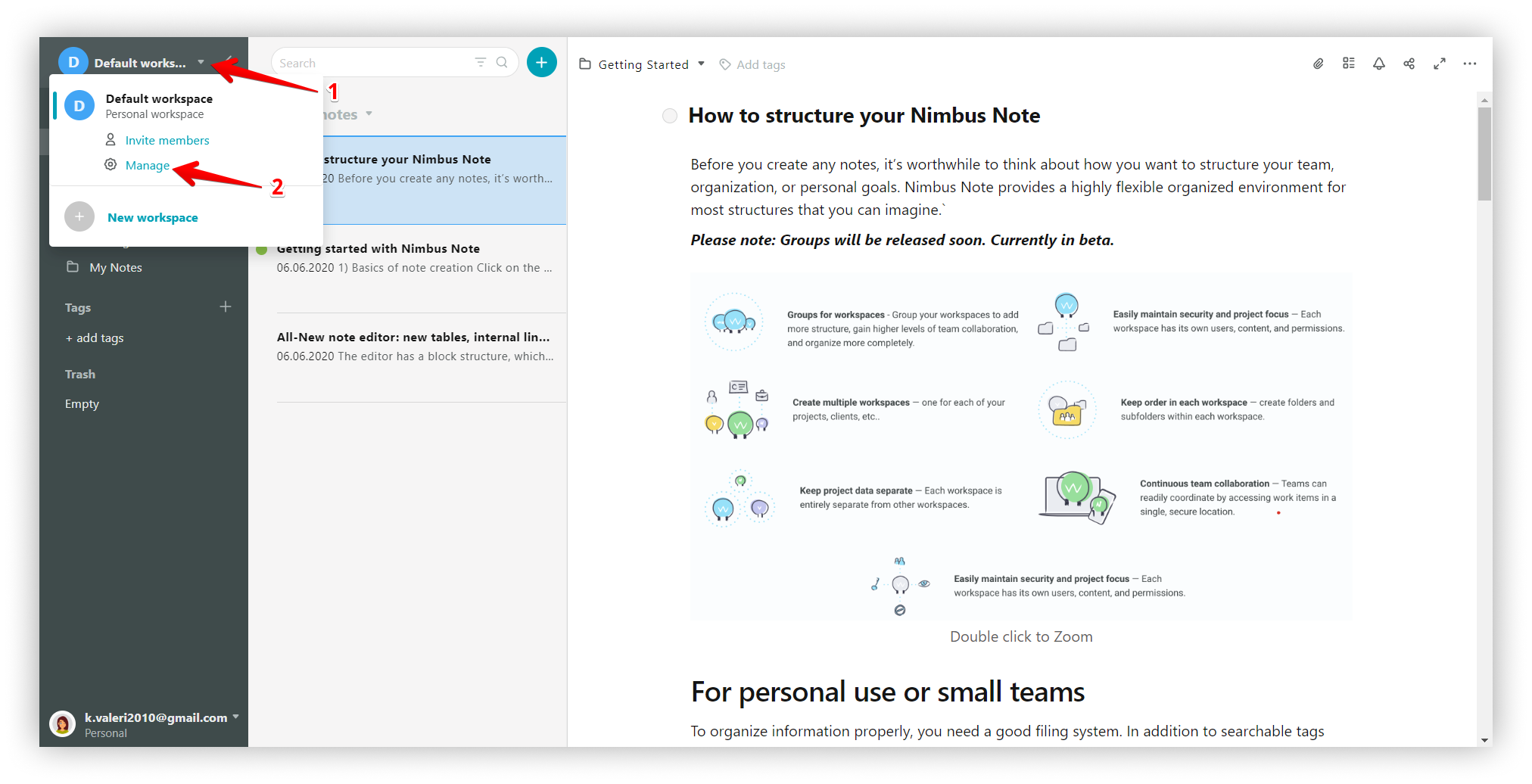Open the search filter options icon
The width and height of the screenshot is (1532, 784).
[481, 62]
